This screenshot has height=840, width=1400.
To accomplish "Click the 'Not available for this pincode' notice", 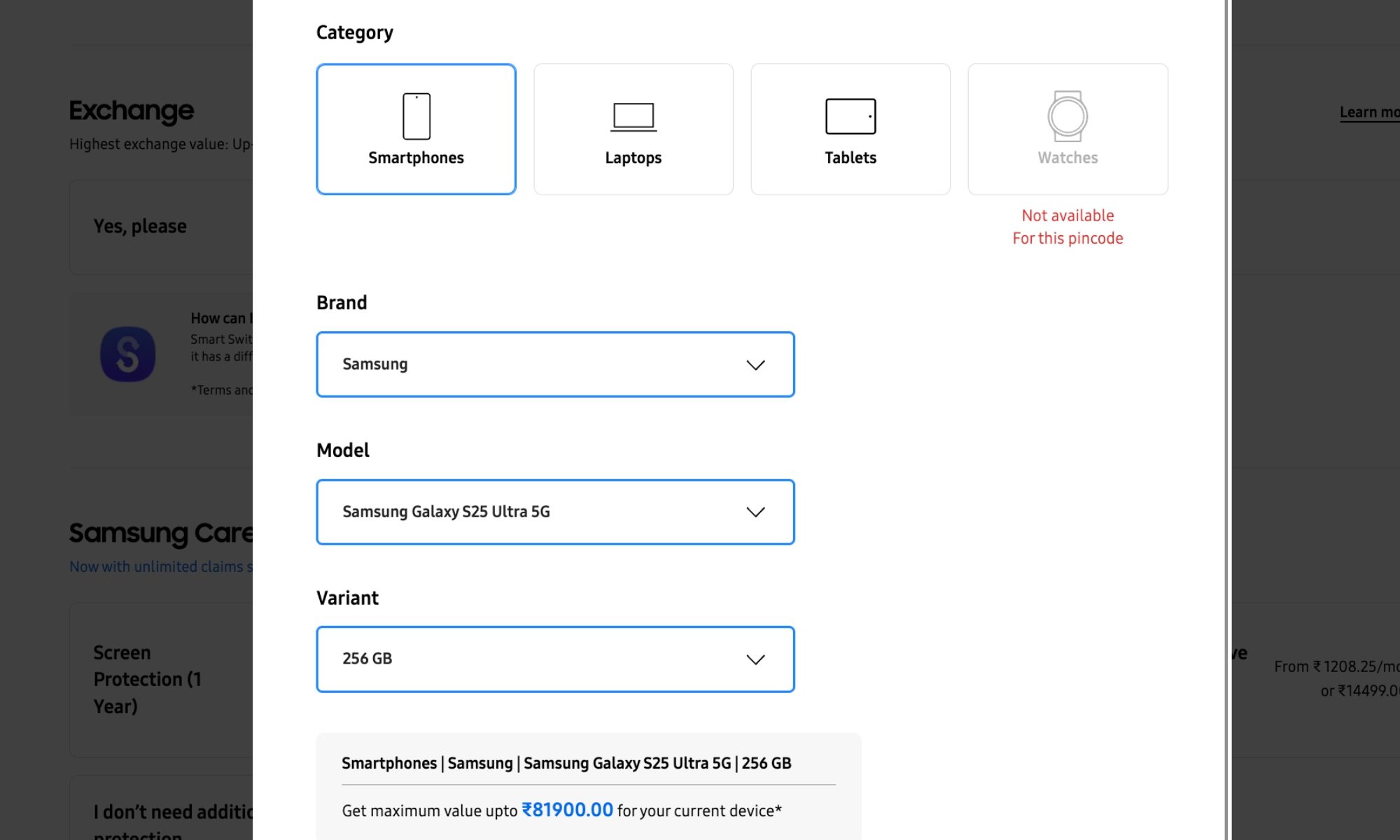I will 1067,226.
